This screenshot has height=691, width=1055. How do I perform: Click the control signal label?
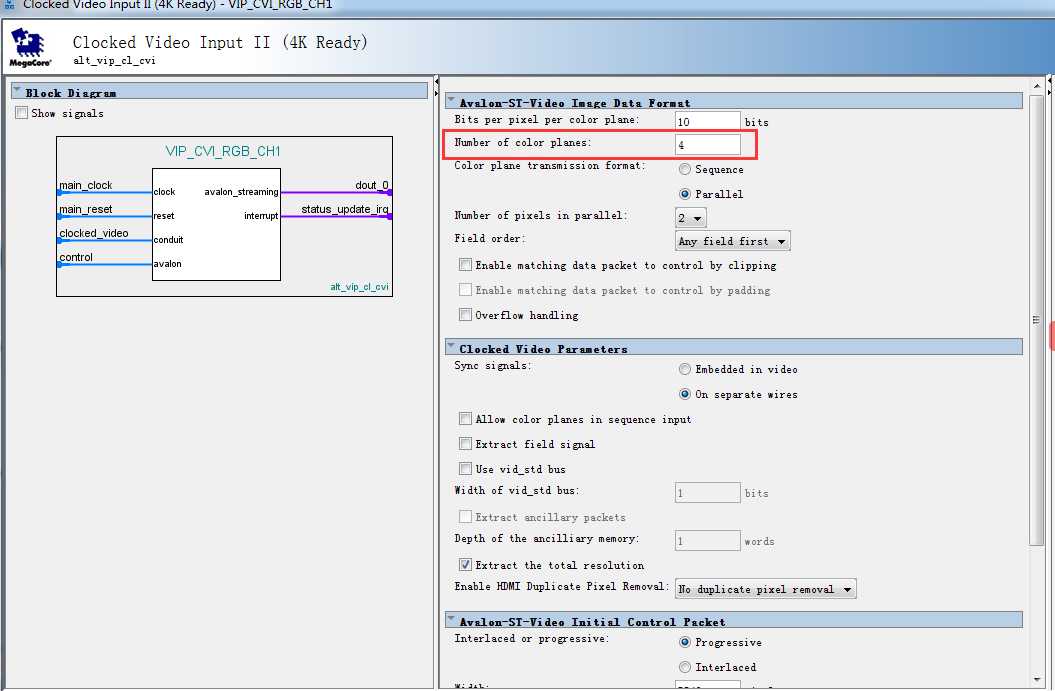point(75,257)
